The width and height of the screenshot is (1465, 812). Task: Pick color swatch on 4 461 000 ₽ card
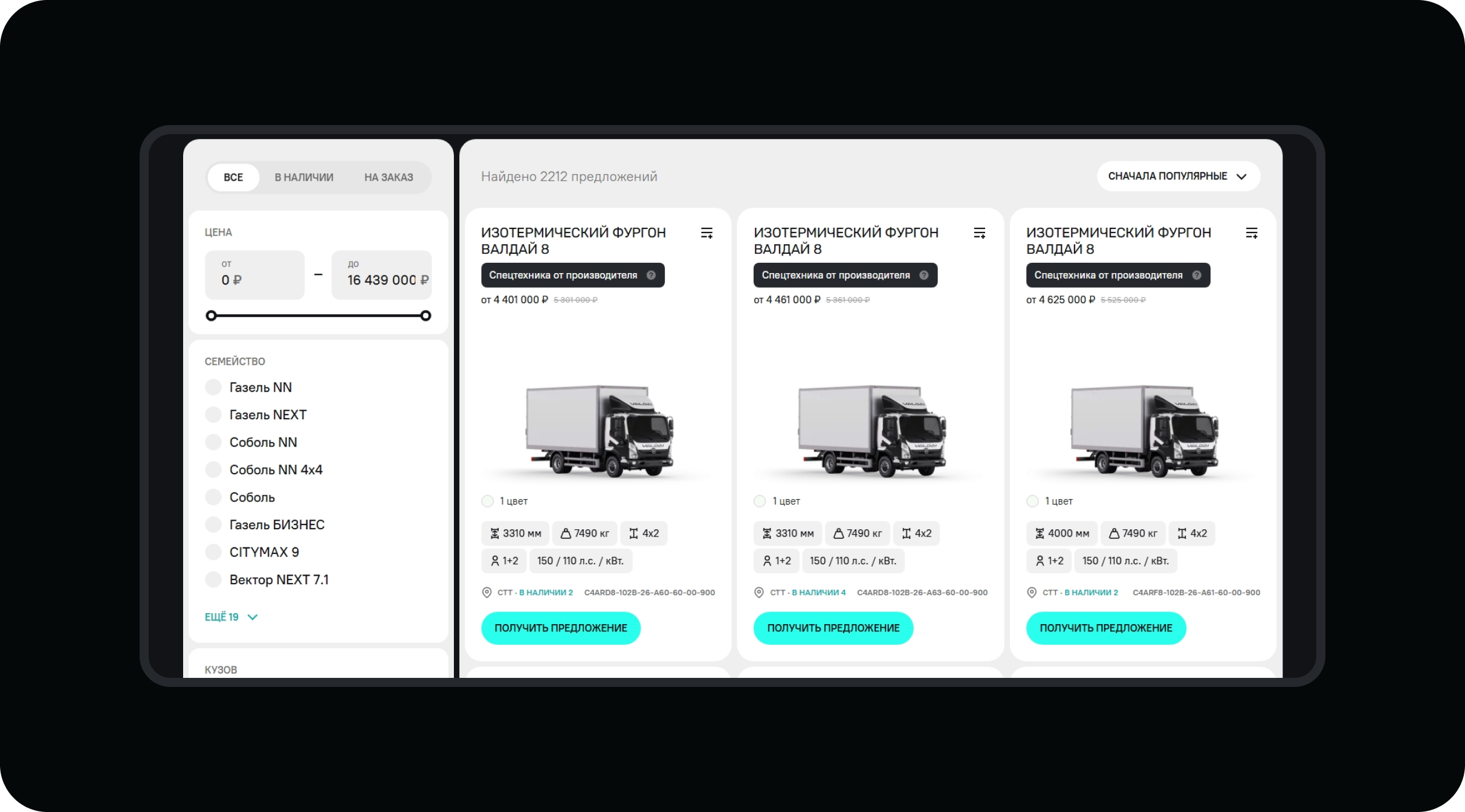coord(760,501)
